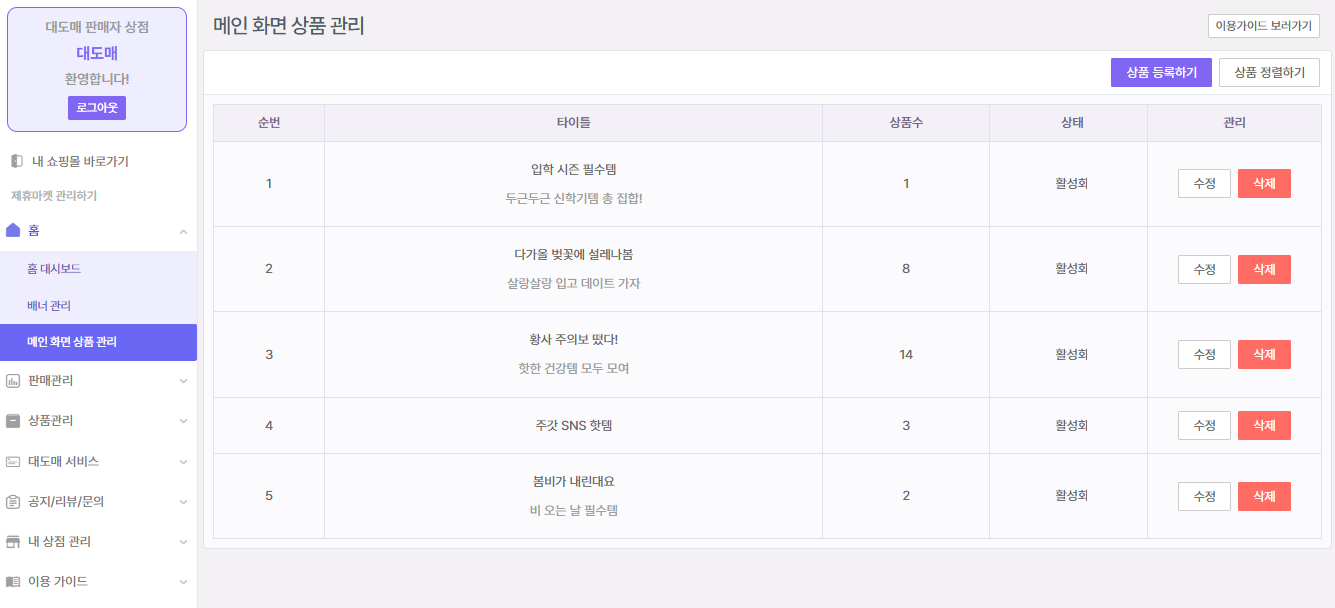Open 홈 대시보드 submenu item

click(x=54, y=269)
